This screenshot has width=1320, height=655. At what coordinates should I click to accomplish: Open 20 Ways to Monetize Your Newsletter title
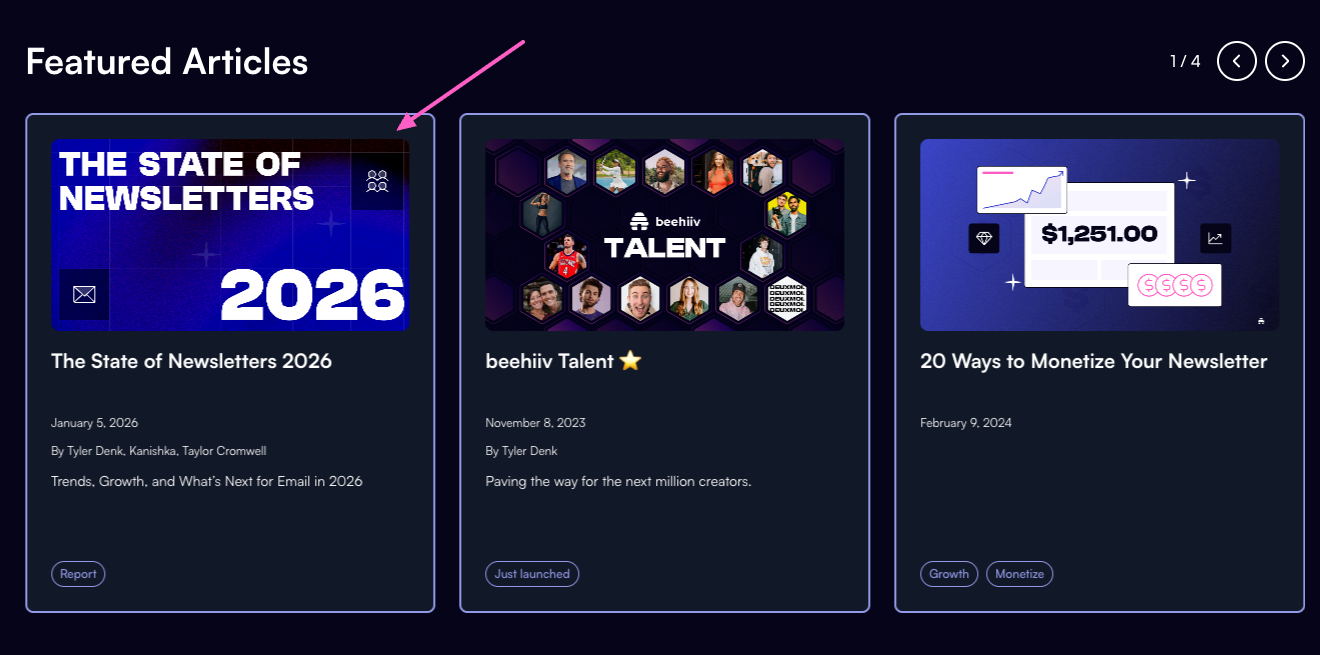click(1094, 361)
